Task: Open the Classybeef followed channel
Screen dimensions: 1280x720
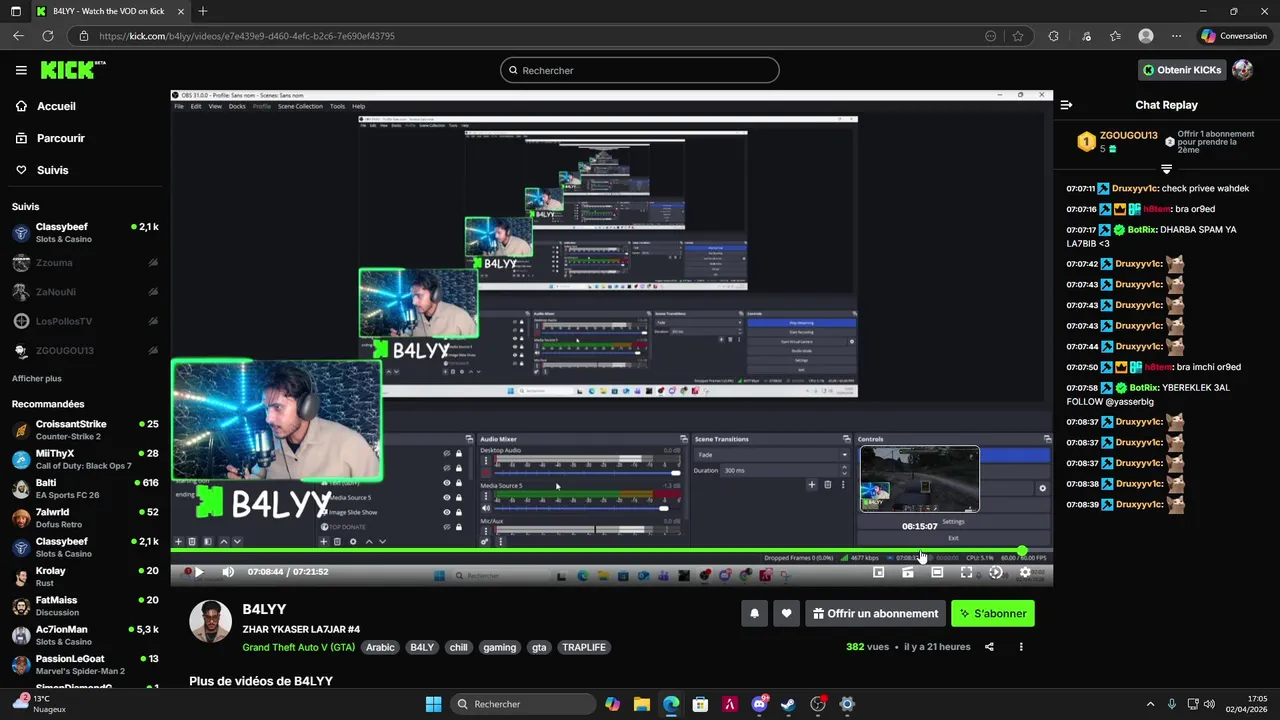Action: (x=85, y=233)
